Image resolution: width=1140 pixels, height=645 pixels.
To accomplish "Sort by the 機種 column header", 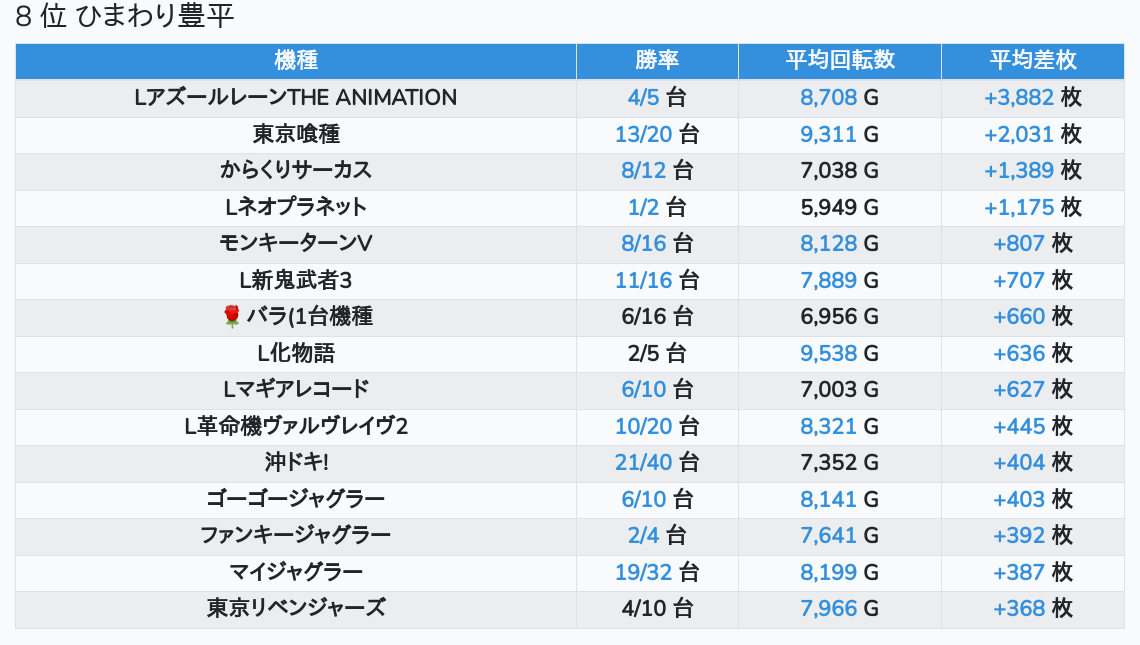I will [296, 60].
